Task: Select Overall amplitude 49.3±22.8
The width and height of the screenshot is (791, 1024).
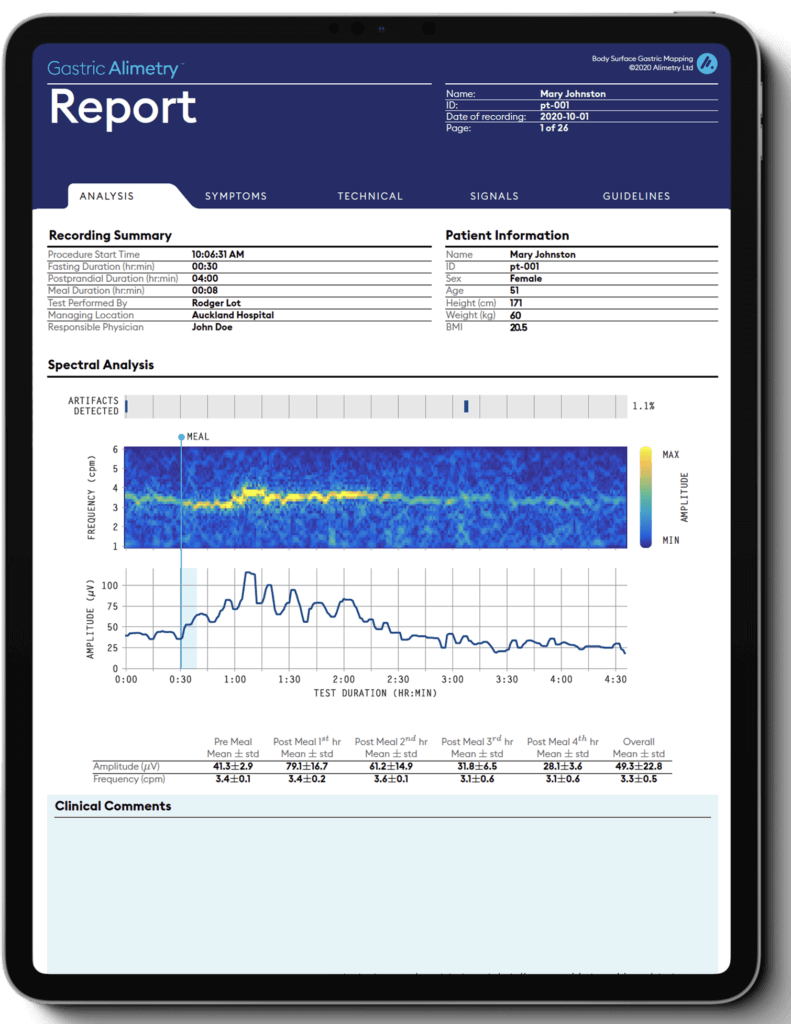Action: tap(638, 766)
